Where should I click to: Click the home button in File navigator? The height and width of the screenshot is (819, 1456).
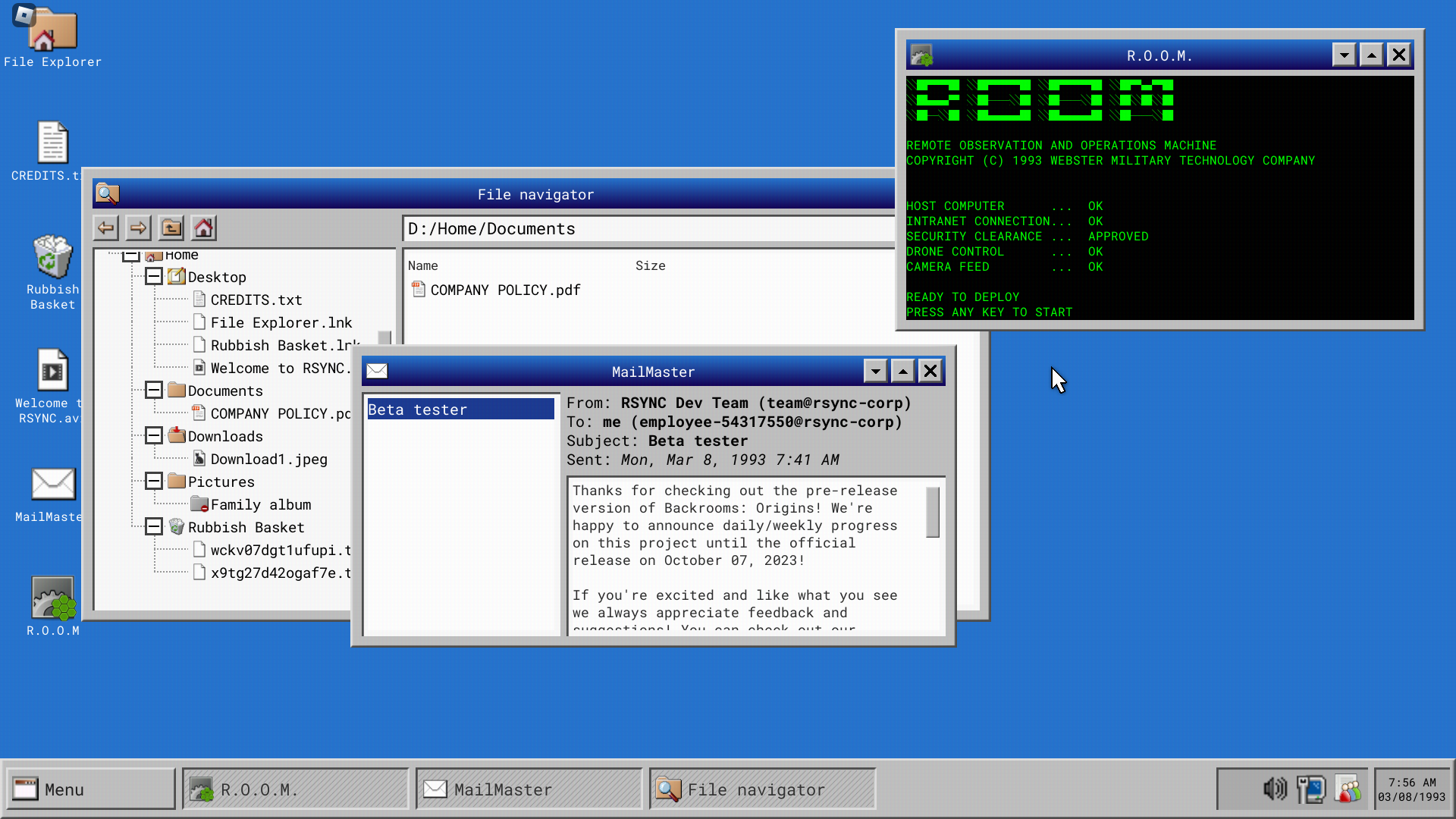[x=203, y=227]
